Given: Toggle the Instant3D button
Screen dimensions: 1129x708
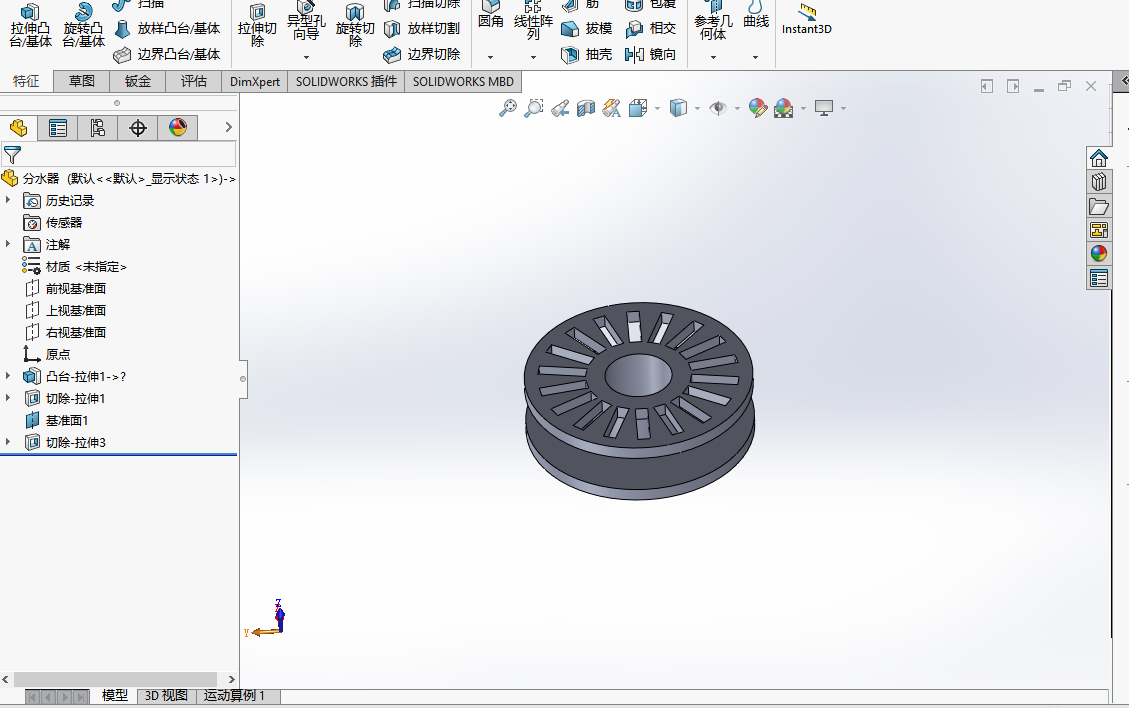Looking at the screenshot, I should (x=806, y=20).
